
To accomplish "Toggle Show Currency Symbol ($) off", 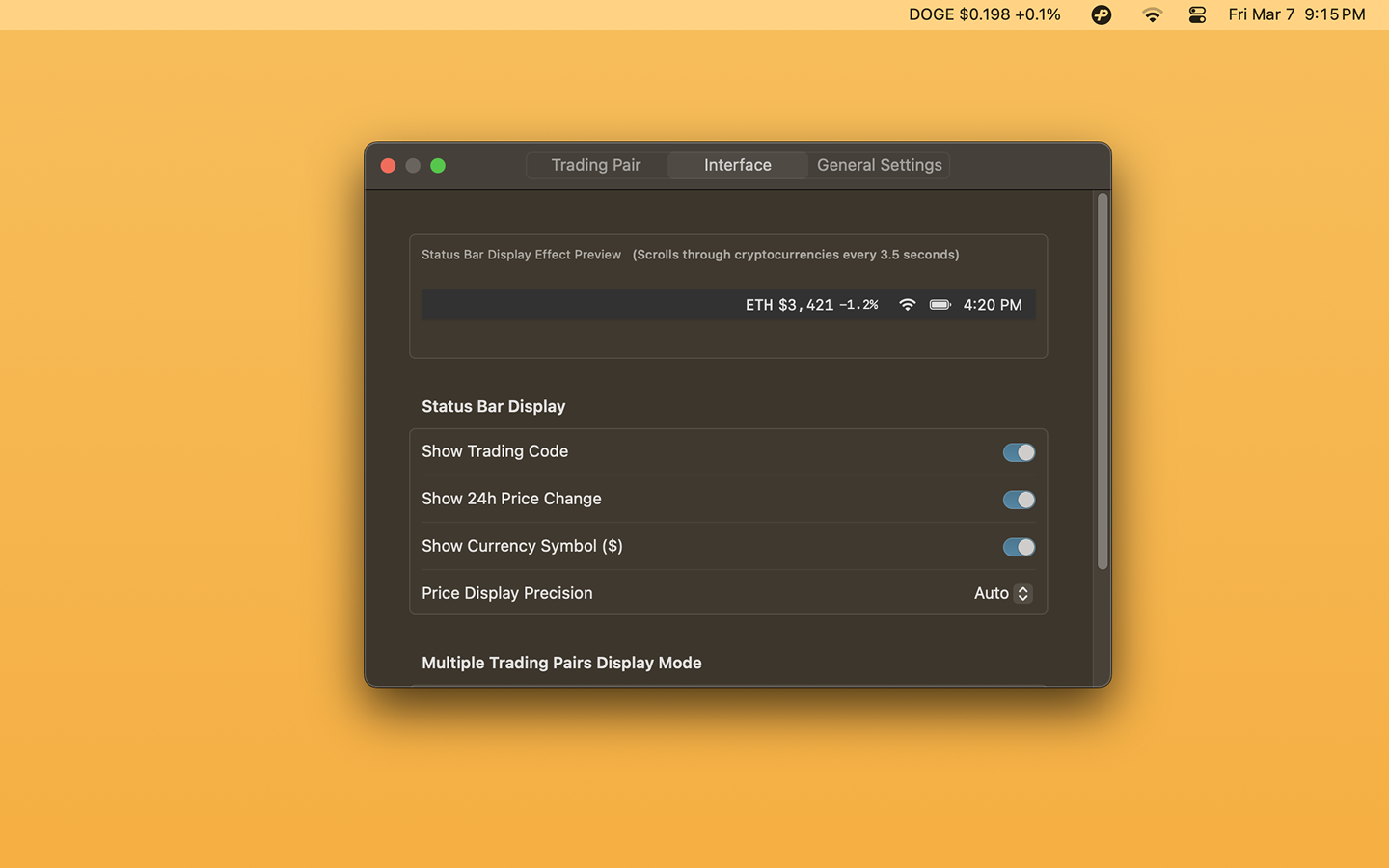I will [1019, 547].
